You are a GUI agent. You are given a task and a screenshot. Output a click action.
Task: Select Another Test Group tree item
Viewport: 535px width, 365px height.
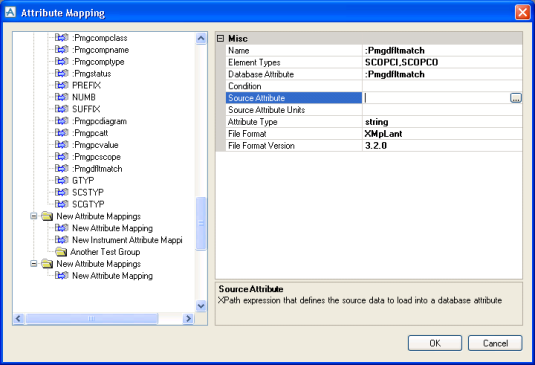pyautogui.click(x=105, y=252)
